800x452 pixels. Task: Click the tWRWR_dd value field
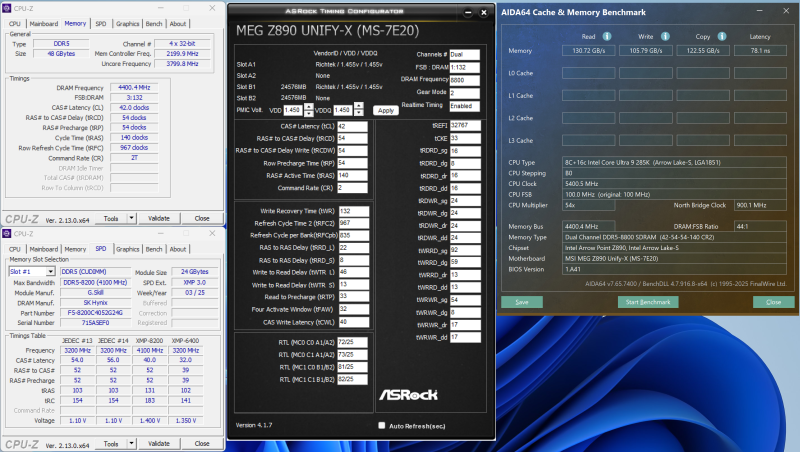[465, 337]
